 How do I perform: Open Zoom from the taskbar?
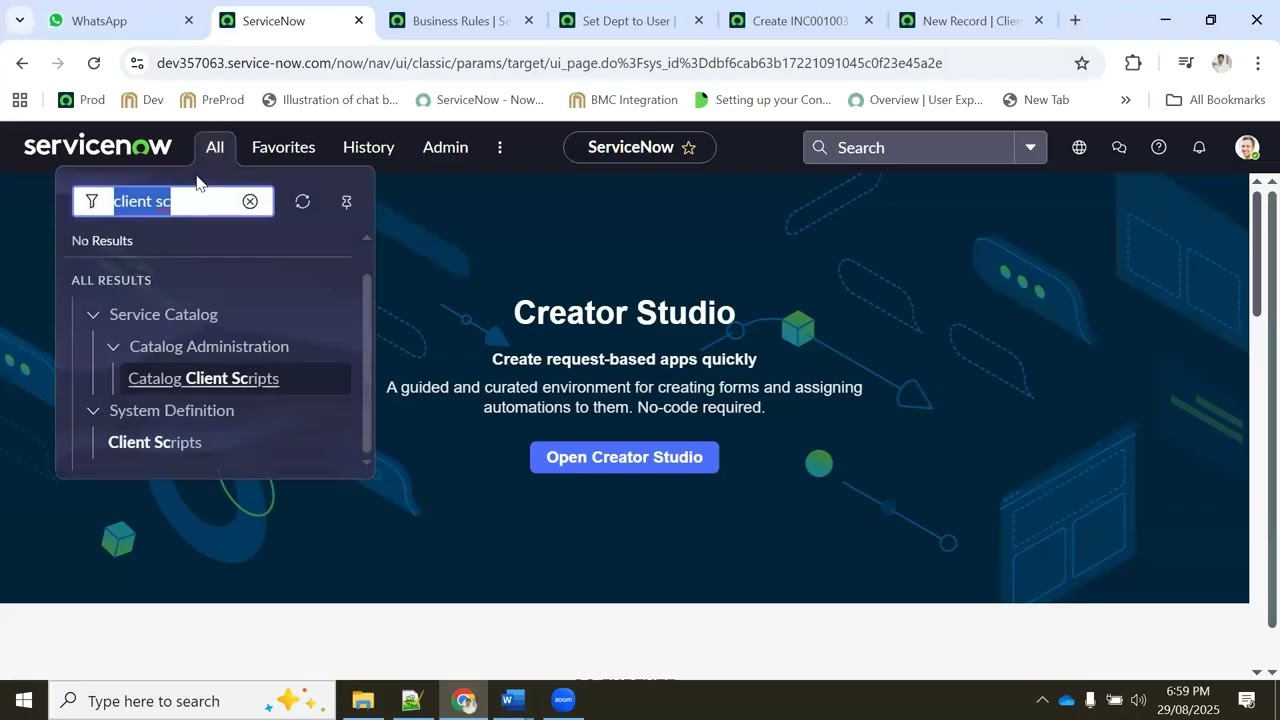(x=563, y=700)
